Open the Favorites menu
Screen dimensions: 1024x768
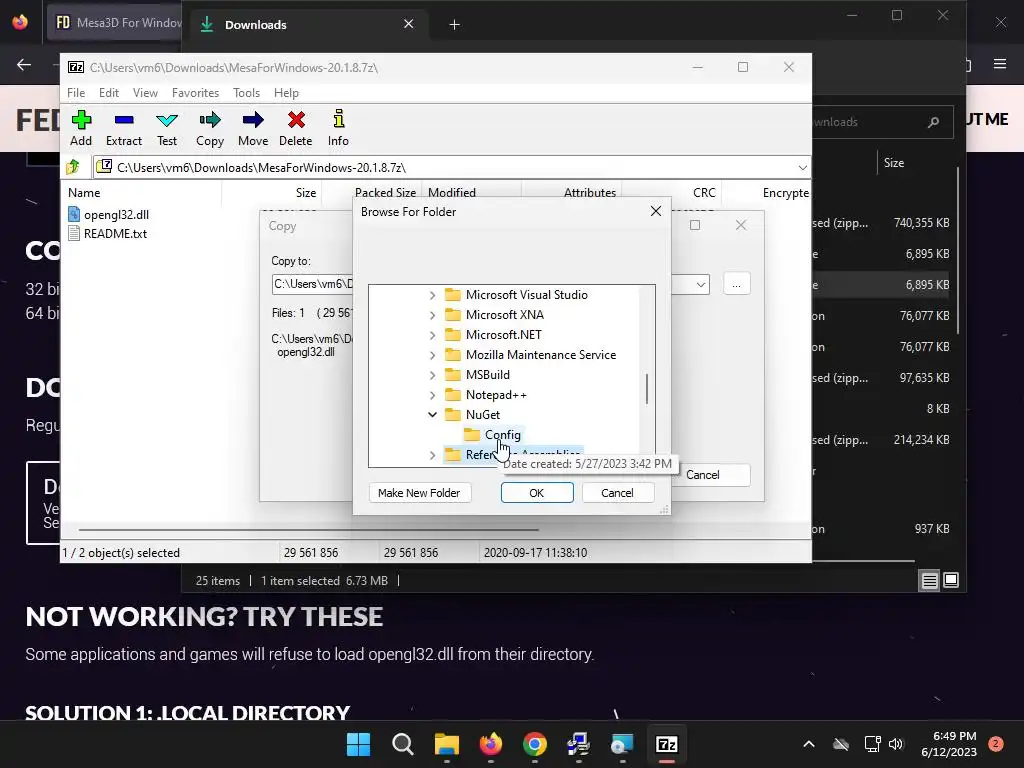point(195,93)
